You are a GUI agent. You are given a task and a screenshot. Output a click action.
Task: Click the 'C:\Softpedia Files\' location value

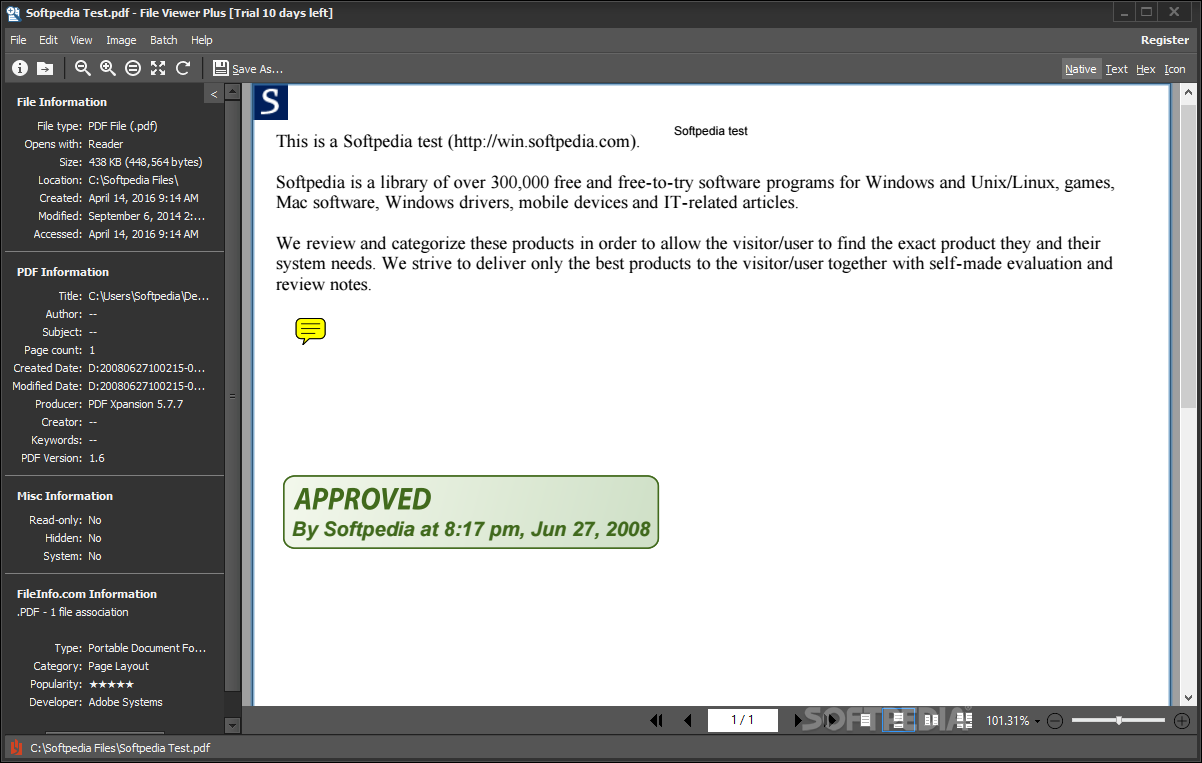click(x=133, y=180)
